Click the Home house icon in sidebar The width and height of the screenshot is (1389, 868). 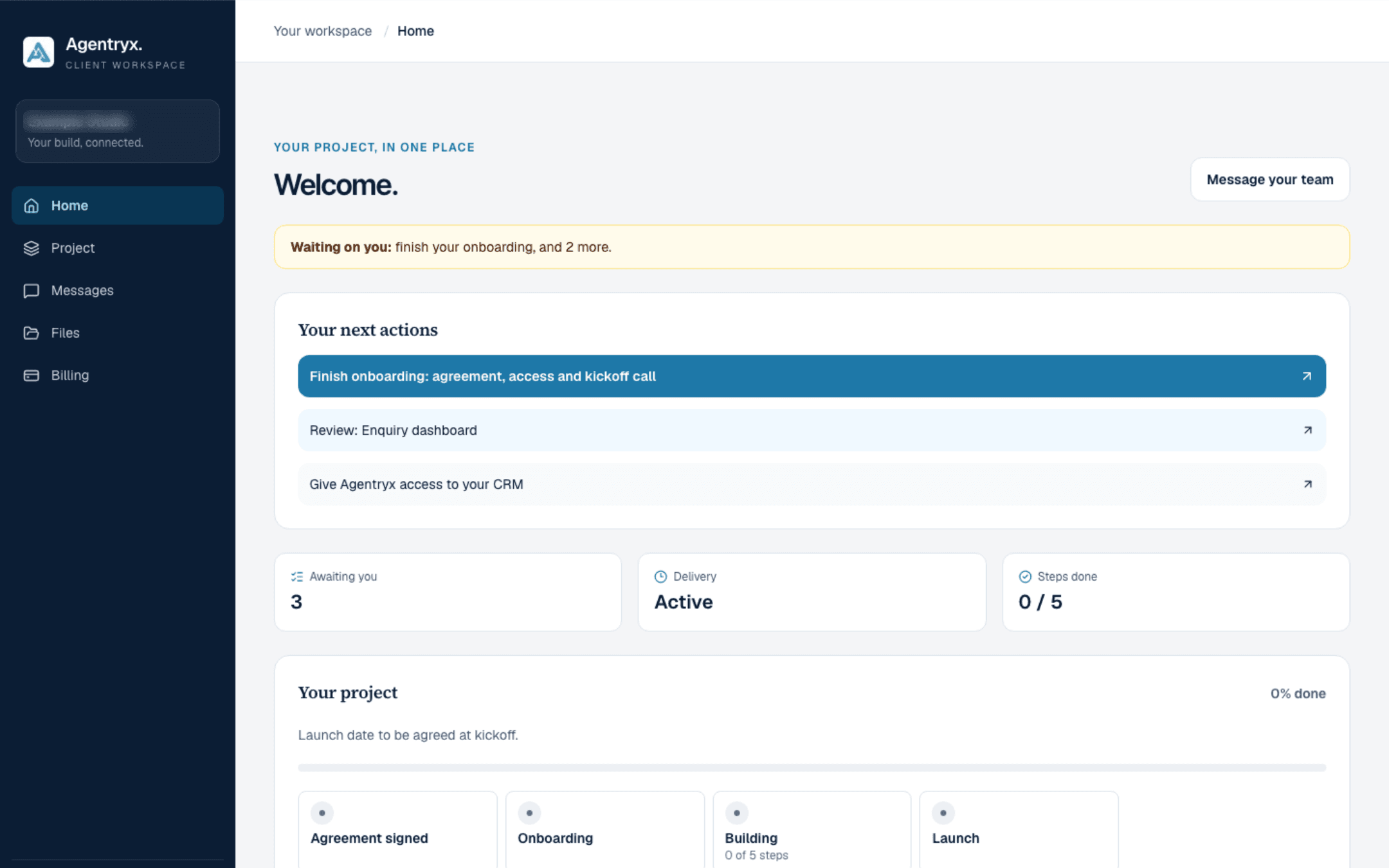tap(32, 206)
